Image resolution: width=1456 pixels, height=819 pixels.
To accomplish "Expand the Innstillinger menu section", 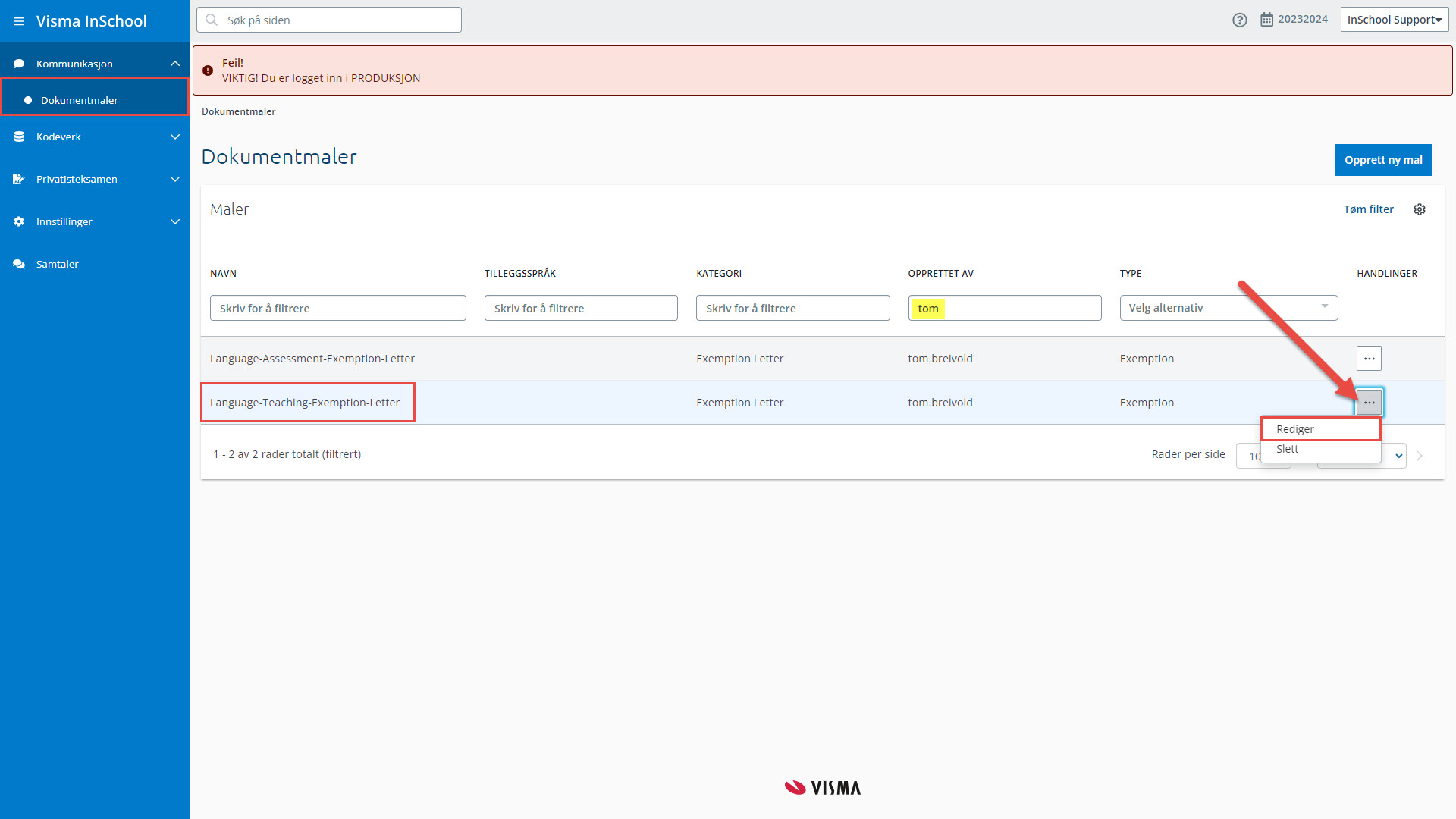I will point(175,221).
